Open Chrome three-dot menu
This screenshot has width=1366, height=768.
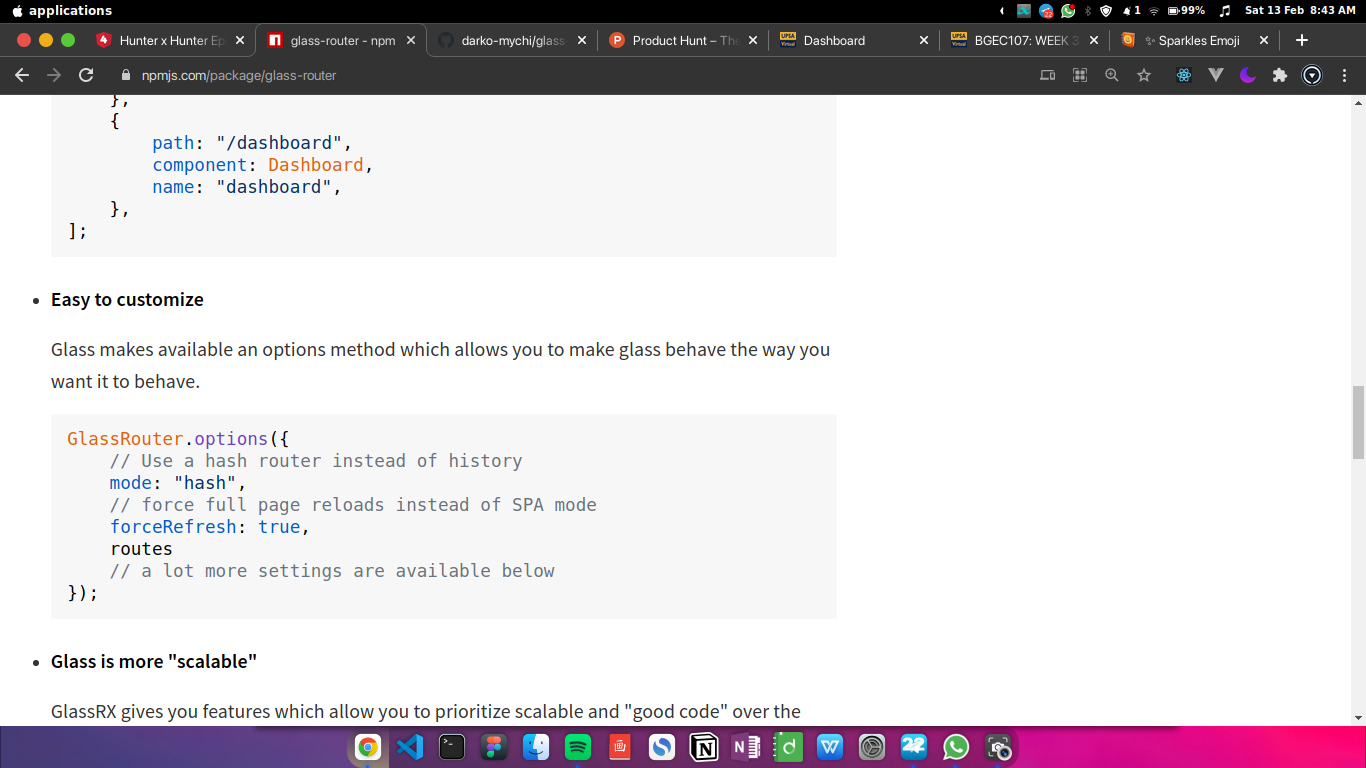click(1345, 75)
